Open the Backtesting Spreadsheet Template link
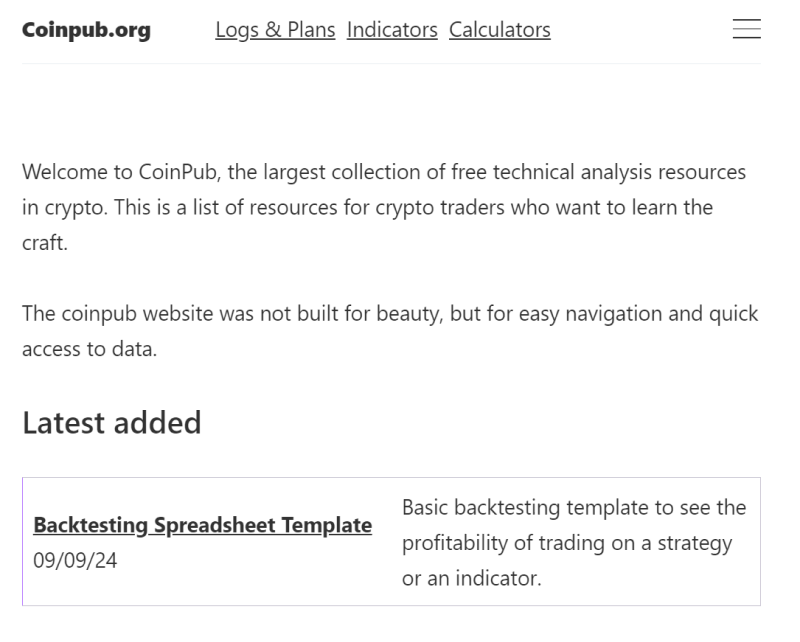 coord(202,525)
